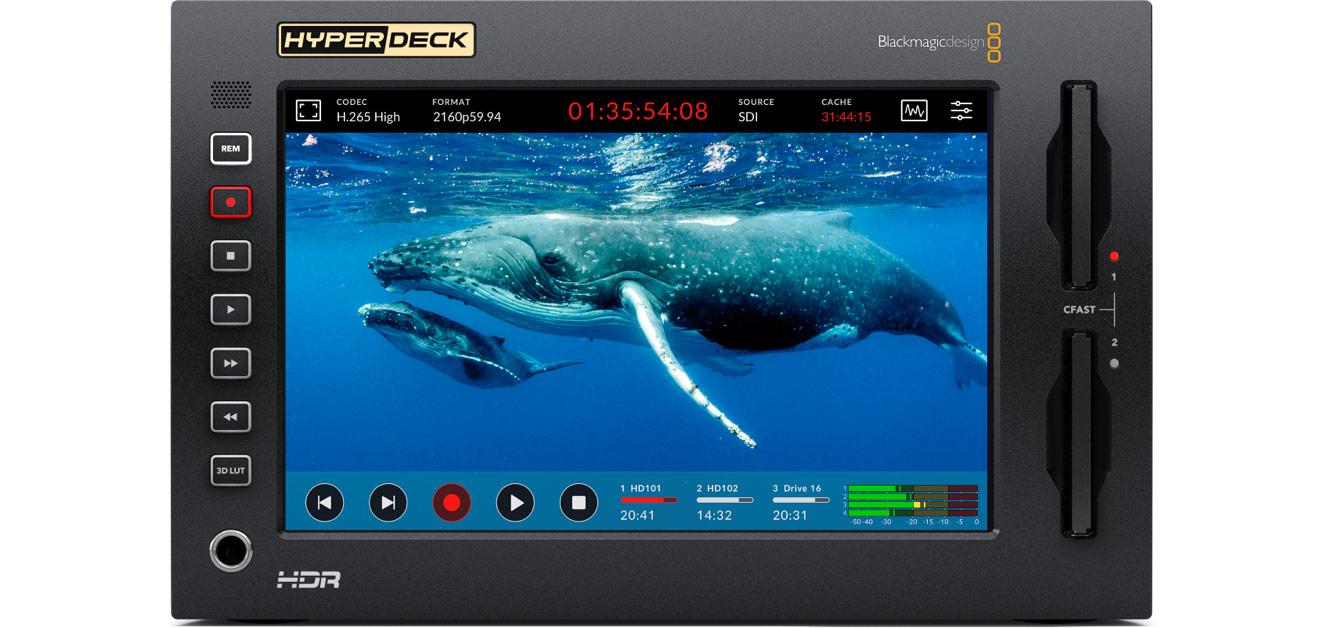Open the video scopes display
This screenshot has height=628, width=1324.
click(x=914, y=110)
